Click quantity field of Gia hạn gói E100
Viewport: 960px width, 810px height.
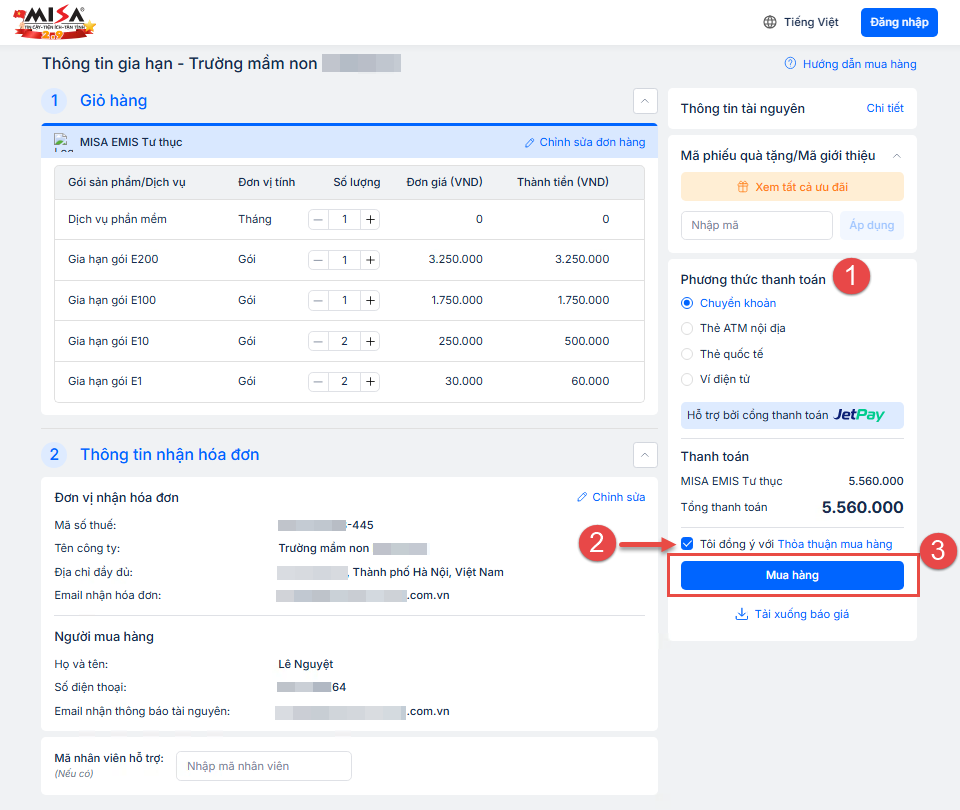pyautogui.click(x=344, y=300)
